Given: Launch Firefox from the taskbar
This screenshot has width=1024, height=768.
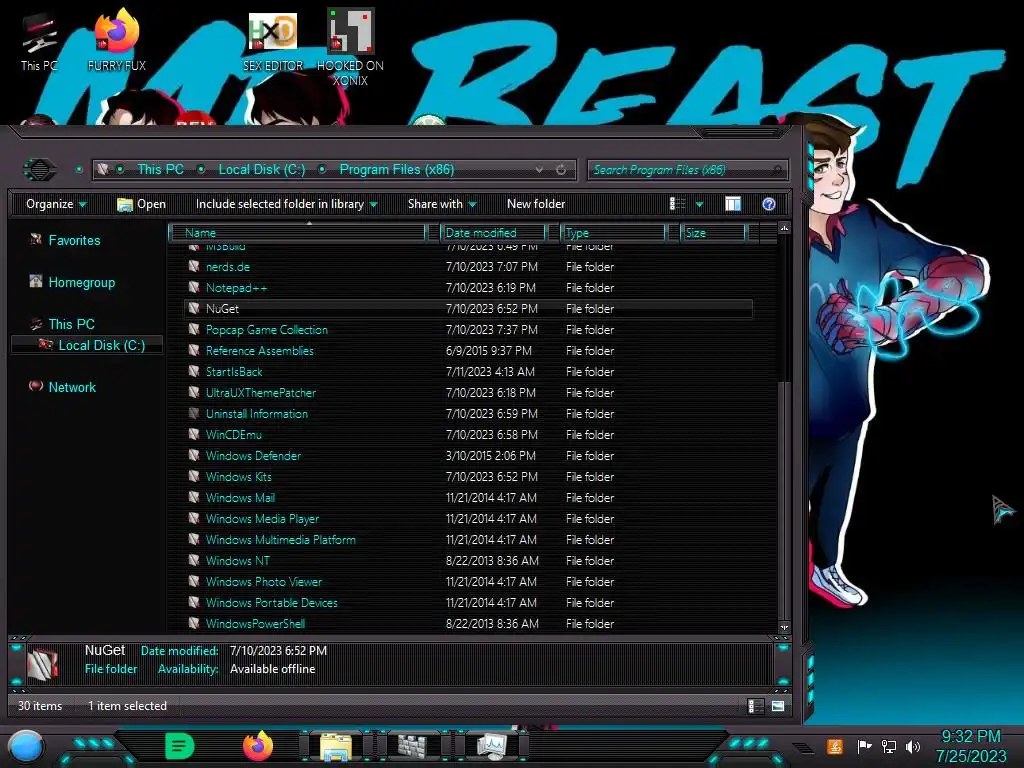Looking at the screenshot, I should (257, 746).
